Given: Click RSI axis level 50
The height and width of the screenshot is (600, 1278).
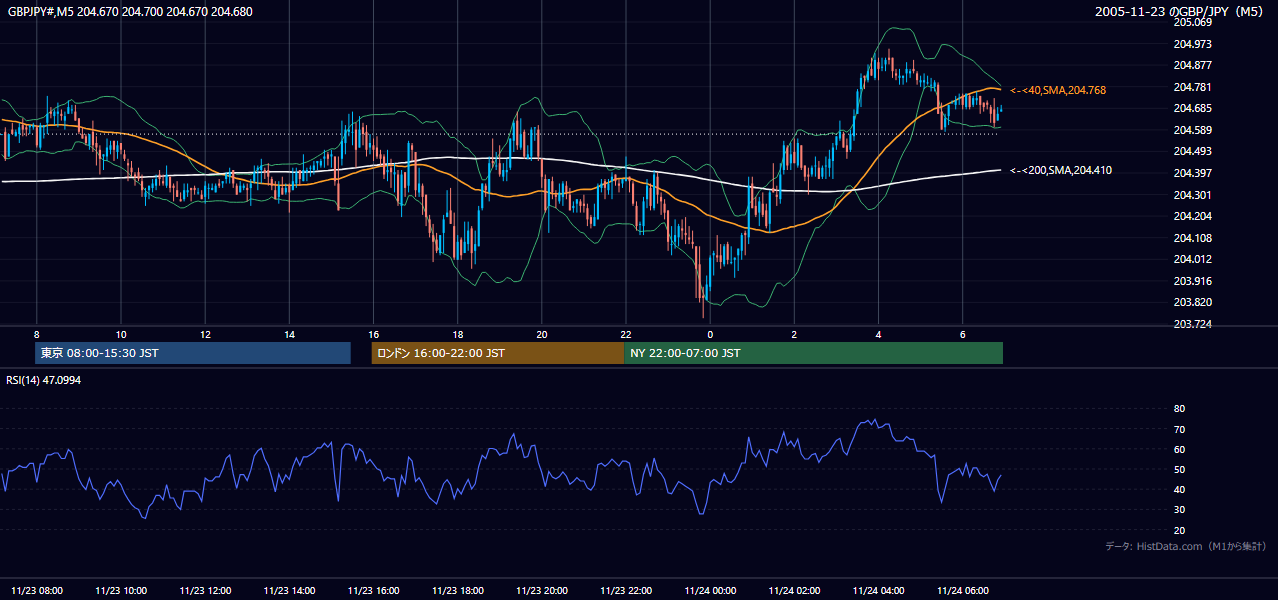Looking at the screenshot, I should tap(1179, 469).
